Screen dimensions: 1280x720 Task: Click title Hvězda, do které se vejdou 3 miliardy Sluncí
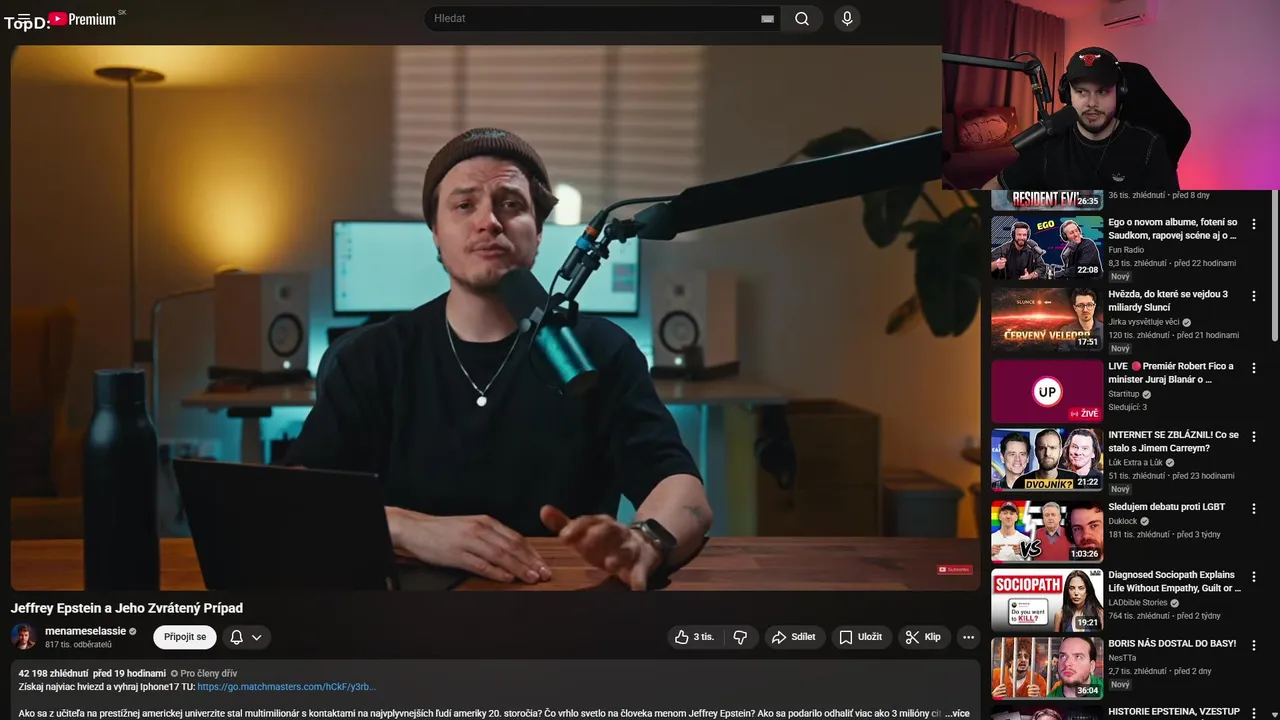tap(1168, 301)
